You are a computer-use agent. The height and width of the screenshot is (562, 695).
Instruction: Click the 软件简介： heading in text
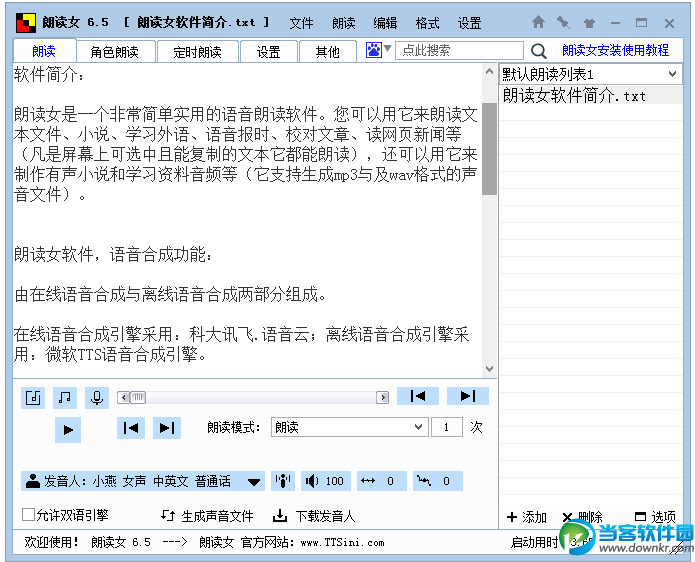[x=49, y=74]
